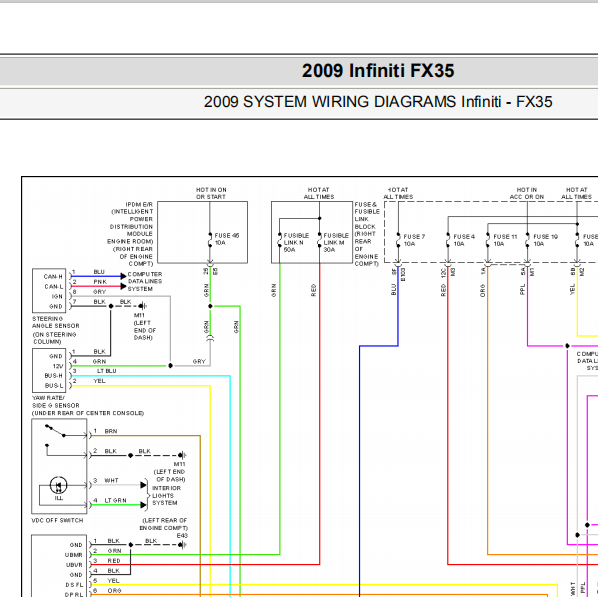Click the "UBVR" terminal label

tap(74, 565)
